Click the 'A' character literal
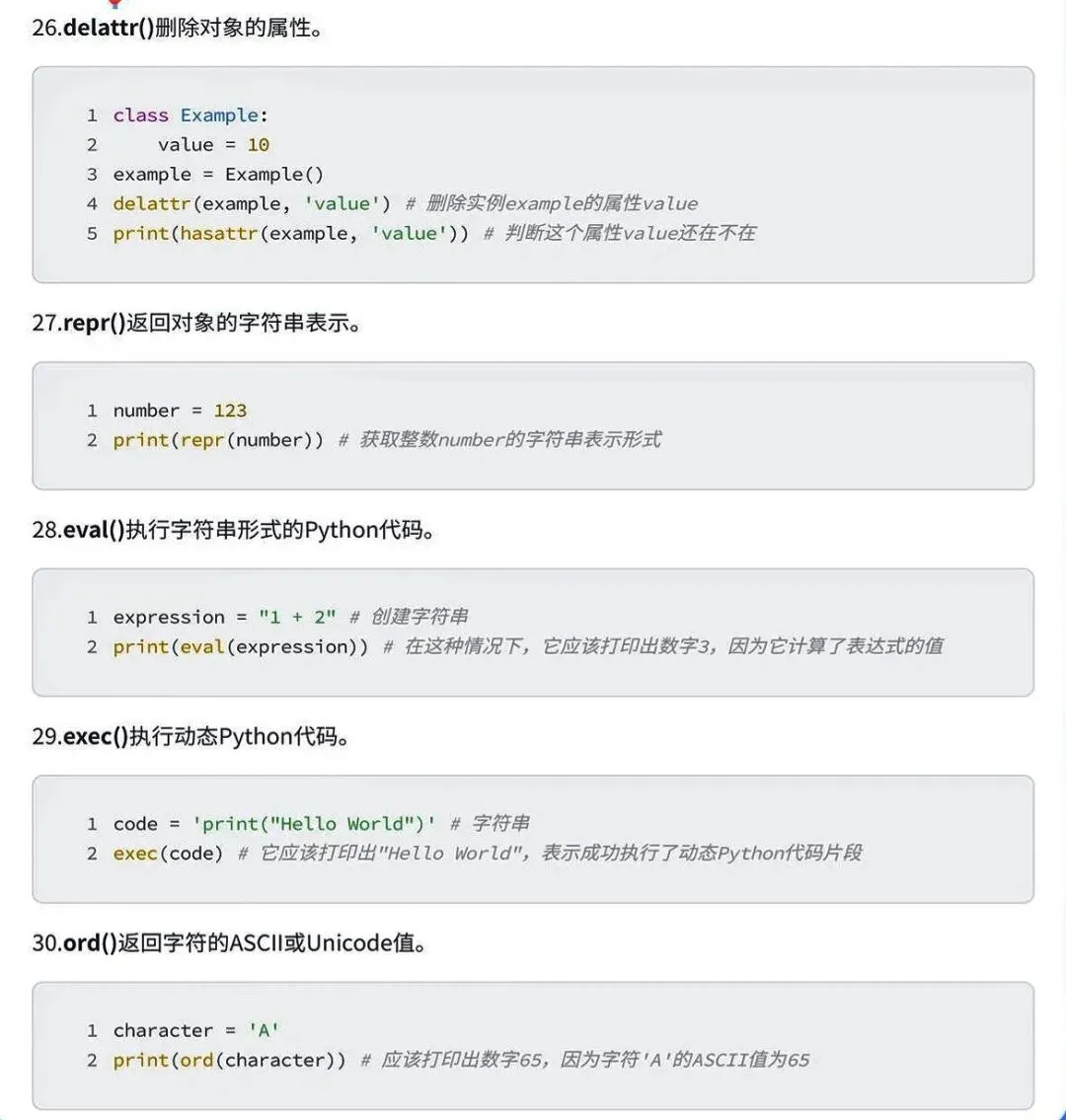This screenshot has height=1120, width=1066. coord(264,1030)
